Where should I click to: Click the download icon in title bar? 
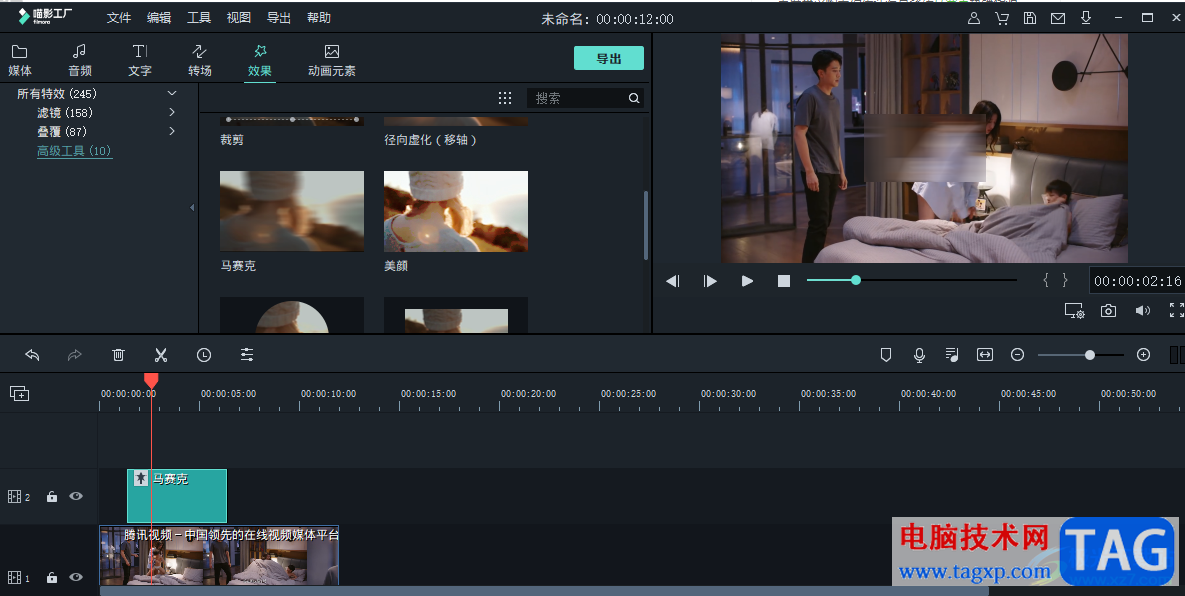[x=1086, y=18]
